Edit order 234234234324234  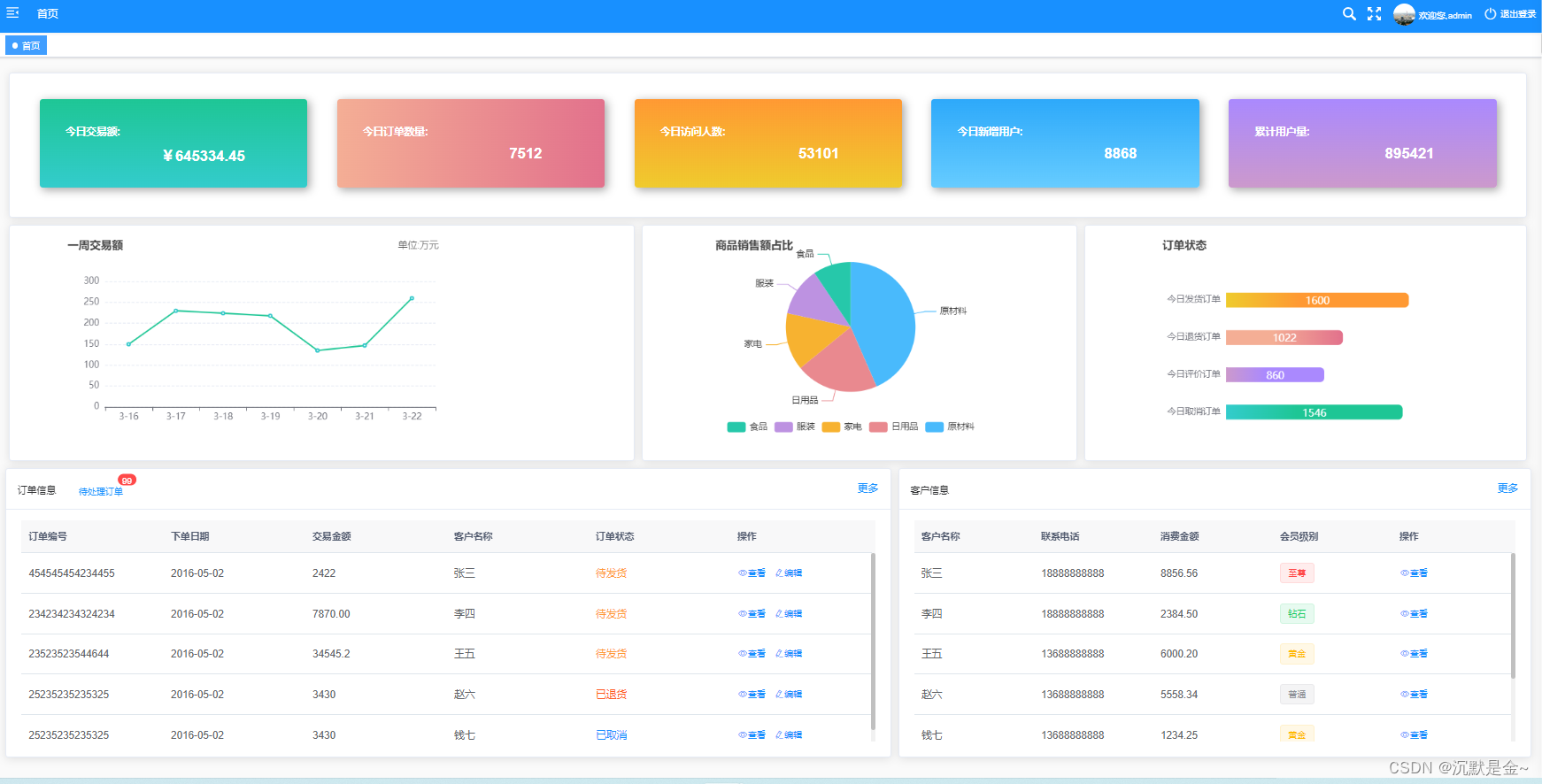(x=789, y=614)
